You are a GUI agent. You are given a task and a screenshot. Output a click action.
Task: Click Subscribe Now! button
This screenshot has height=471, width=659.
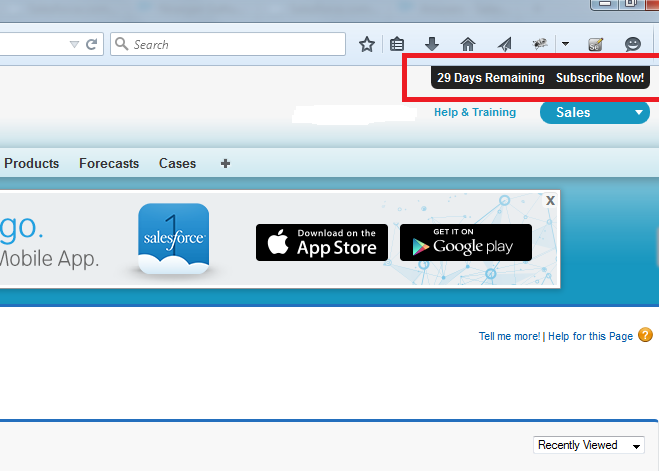point(600,78)
